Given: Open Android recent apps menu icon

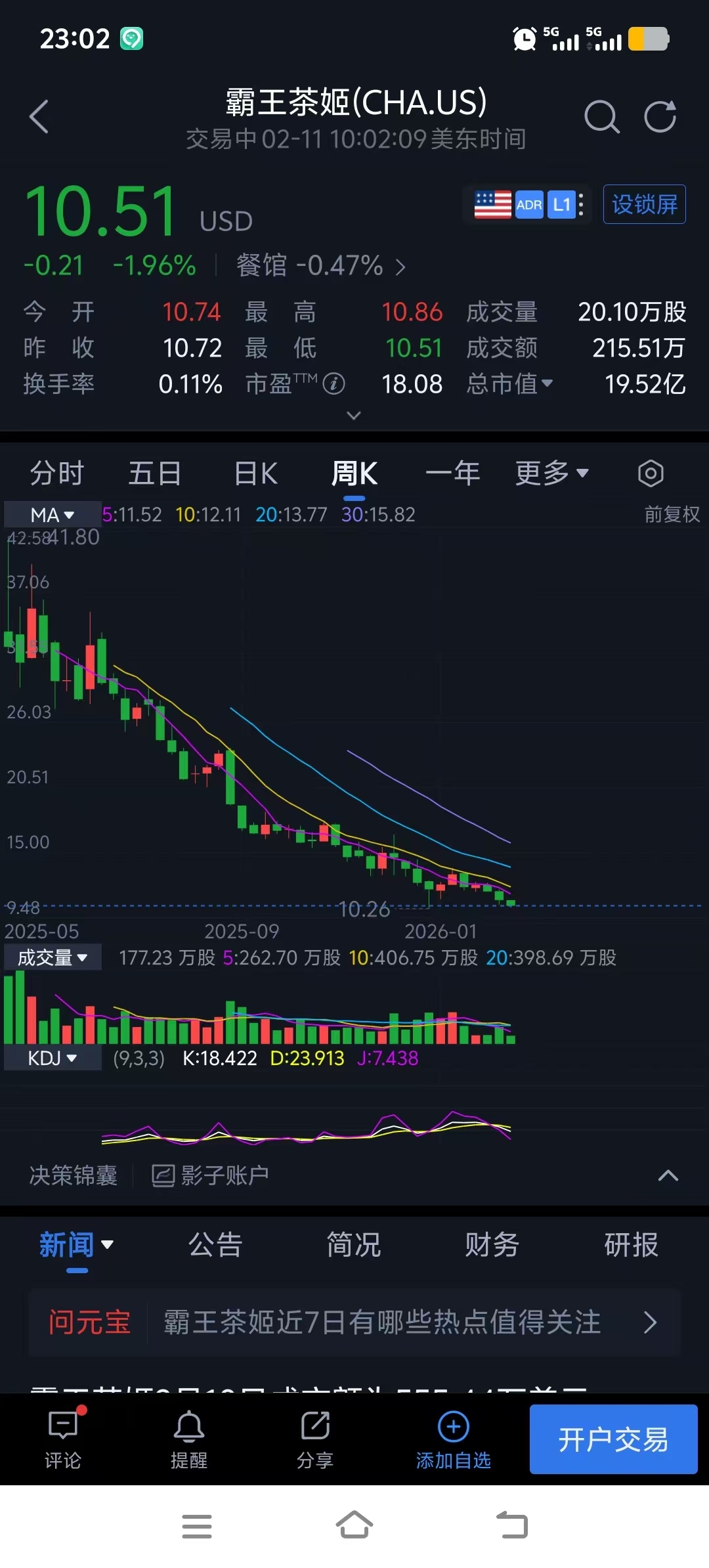Looking at the screenshot, I should (197, 1526).
